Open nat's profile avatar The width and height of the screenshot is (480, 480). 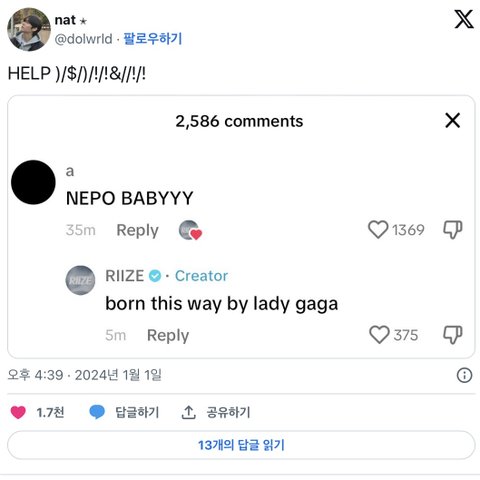click(29, 29)
